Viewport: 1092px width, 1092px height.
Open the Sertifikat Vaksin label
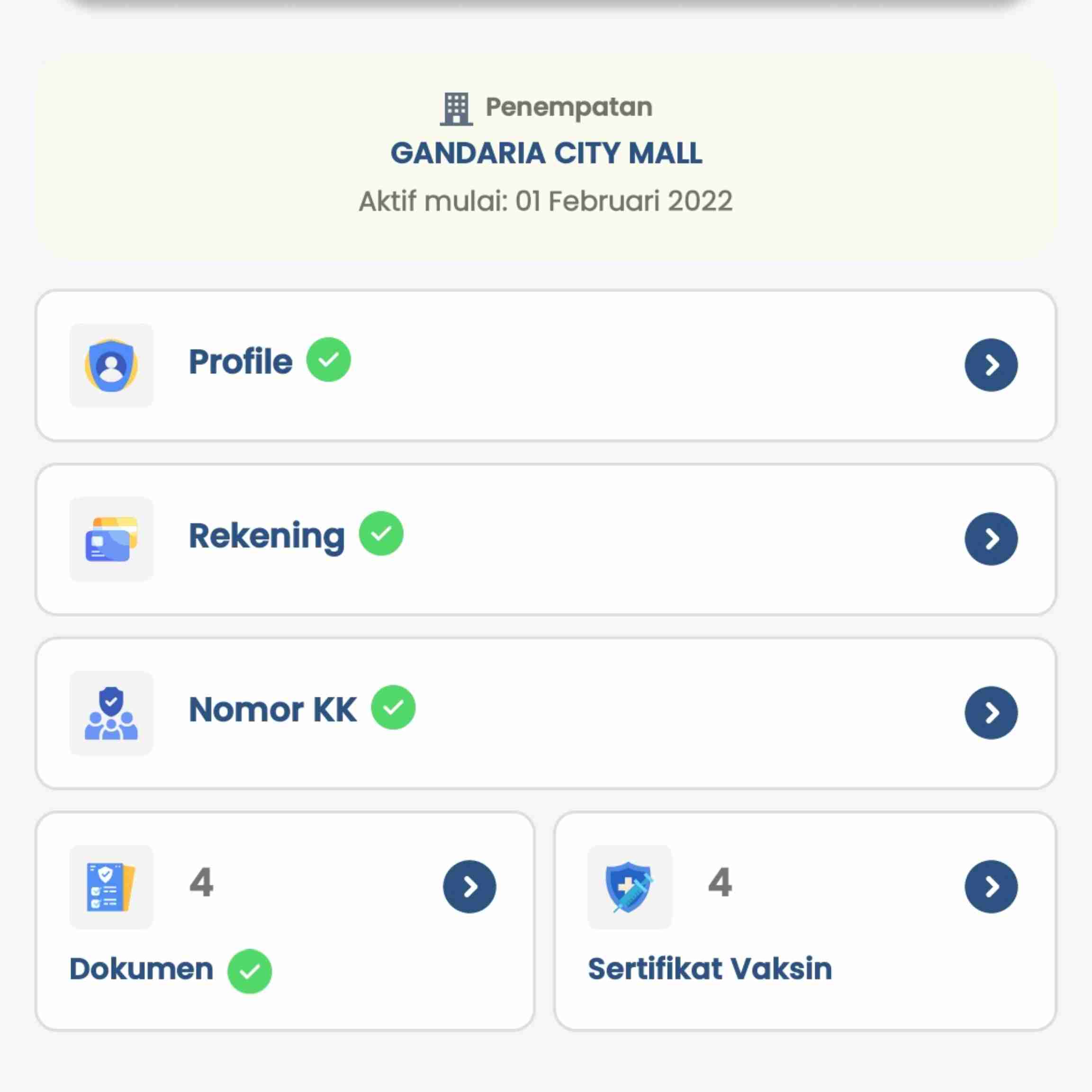coord(710,969)
